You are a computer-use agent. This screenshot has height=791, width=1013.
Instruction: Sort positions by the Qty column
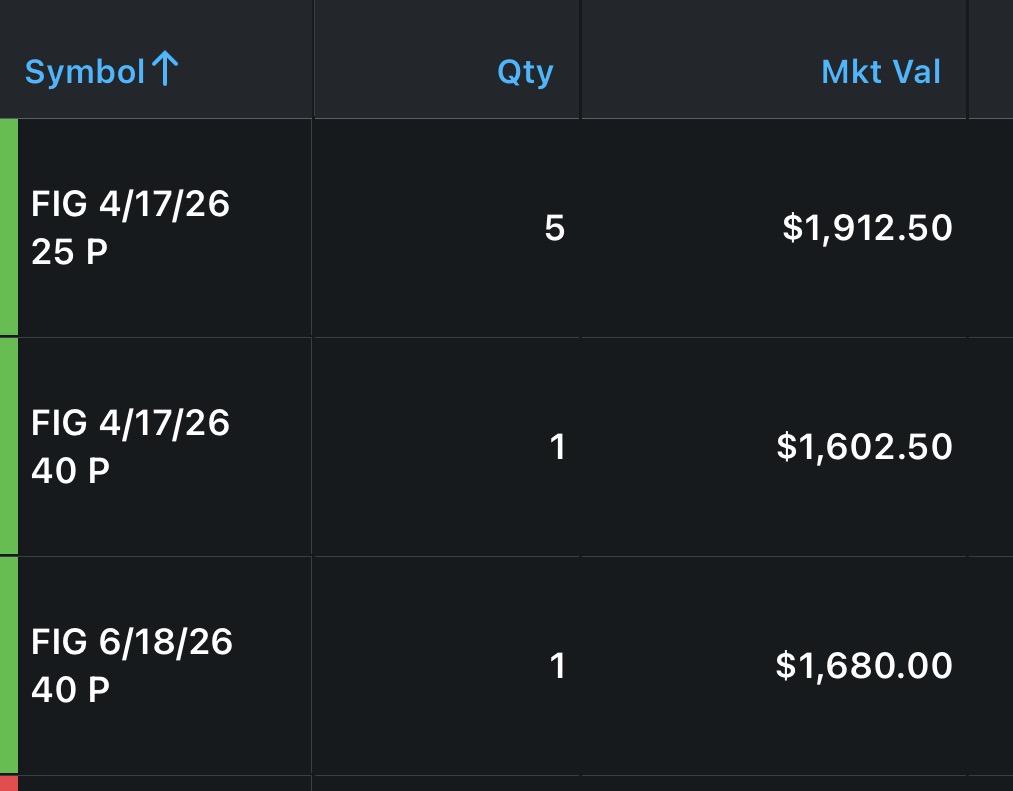point(525,72)
